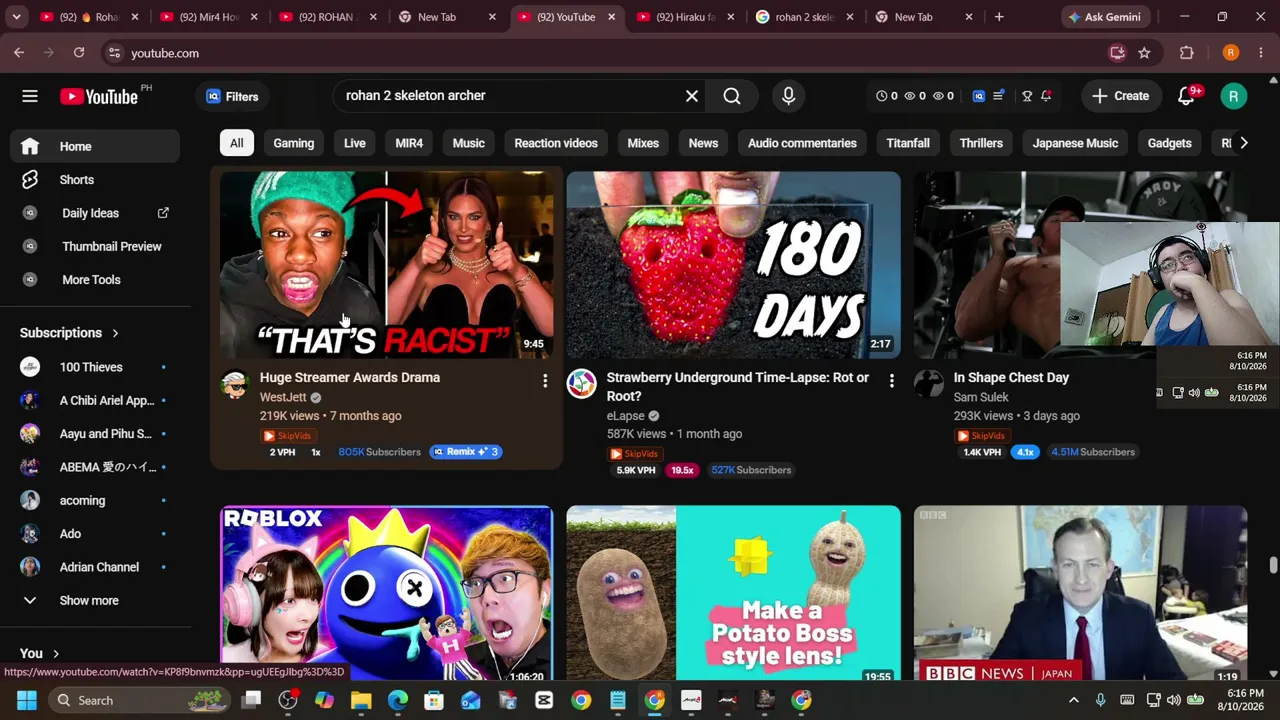Expand Show more subscriptions
The width and height of the screenshot is (1280, 720).
pos(96,600)
